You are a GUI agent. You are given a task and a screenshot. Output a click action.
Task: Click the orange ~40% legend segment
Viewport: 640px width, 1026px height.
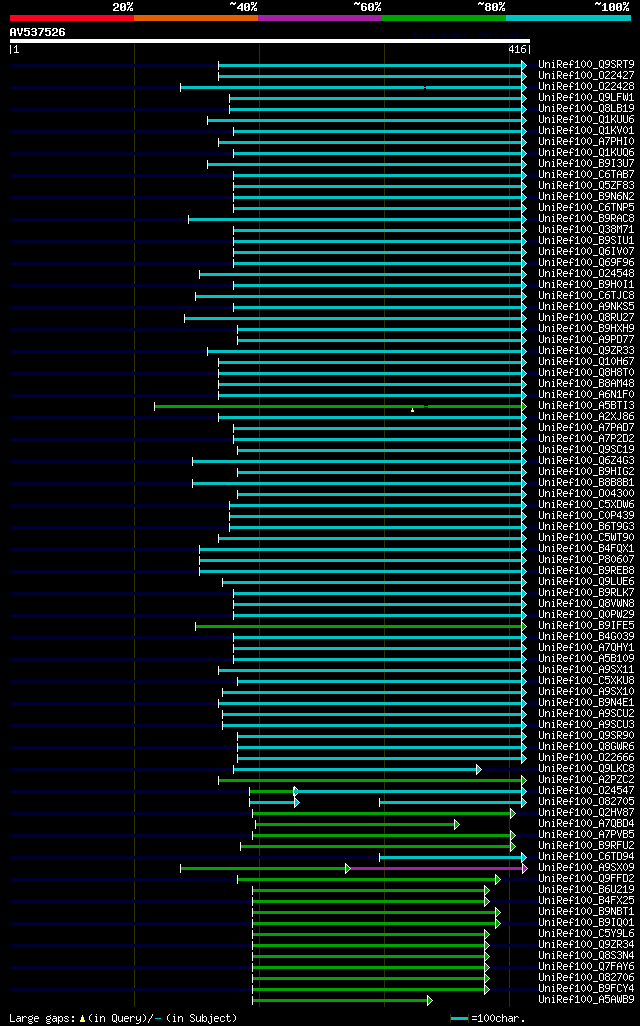(x=196, y=18)
